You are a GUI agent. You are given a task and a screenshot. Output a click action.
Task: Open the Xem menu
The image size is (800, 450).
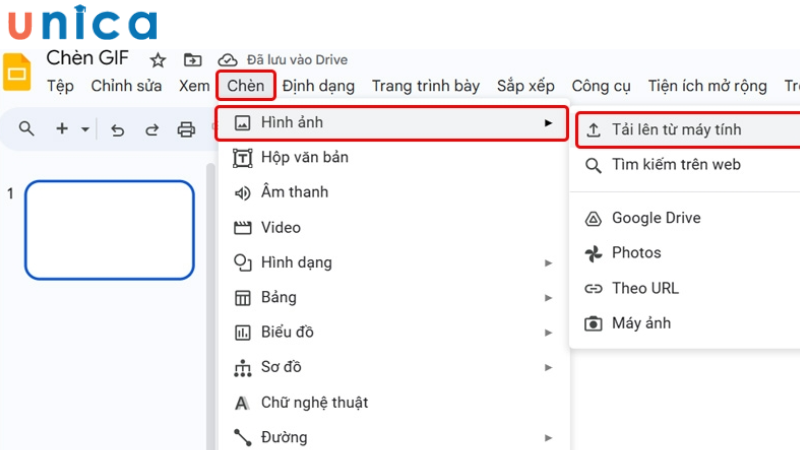click(x=194, y=86)
